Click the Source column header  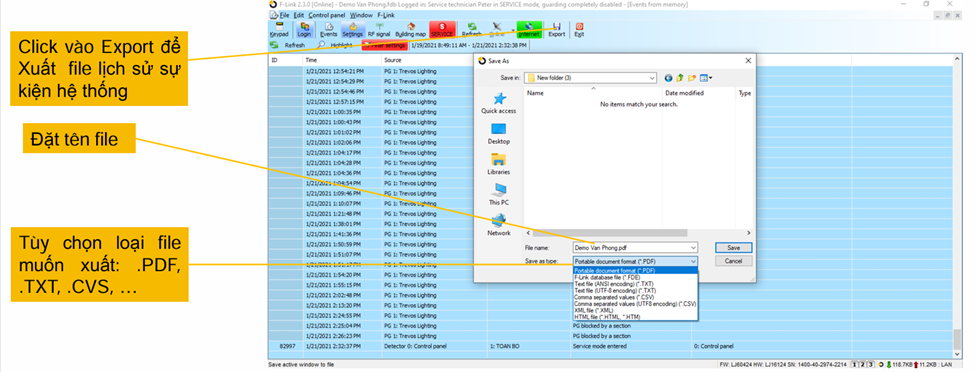point(428,60)
